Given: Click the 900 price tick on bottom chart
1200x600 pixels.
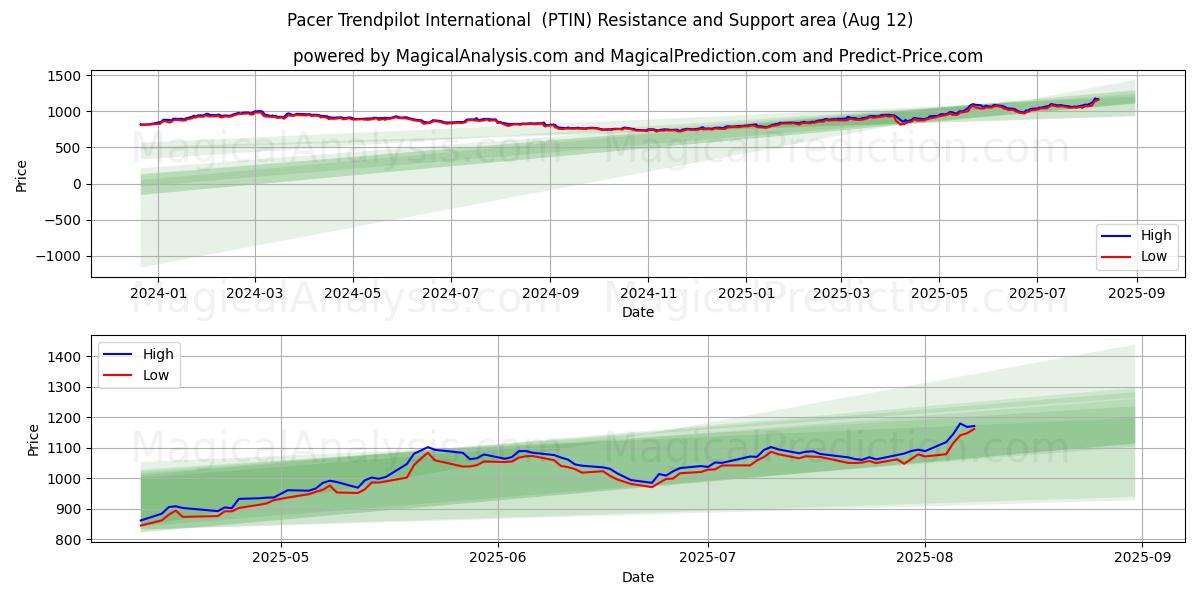Looking at the screenshot, I should (x=69, y=510).
